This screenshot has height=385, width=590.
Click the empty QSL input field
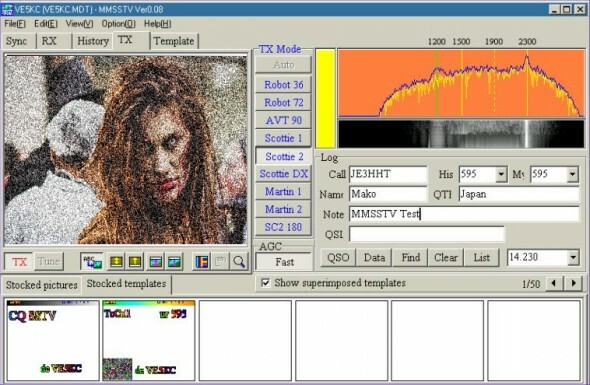point(427,234)
